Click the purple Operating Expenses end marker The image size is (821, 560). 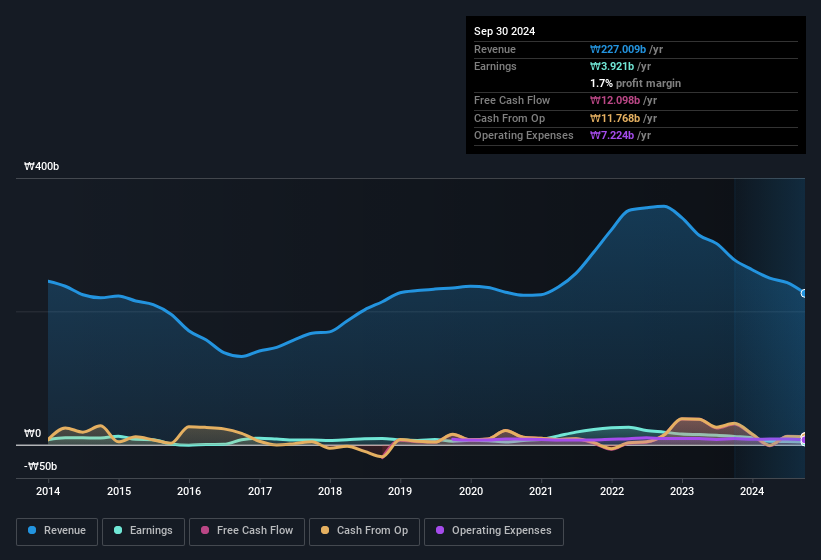[804, 440]
